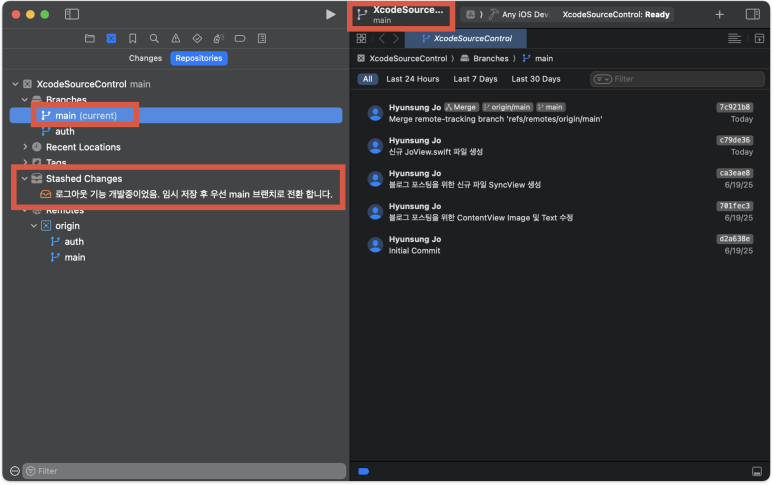Open the Bookmark navigator icon
The image size is (773, 485).
pyautogui.click(x=133, y=38)
